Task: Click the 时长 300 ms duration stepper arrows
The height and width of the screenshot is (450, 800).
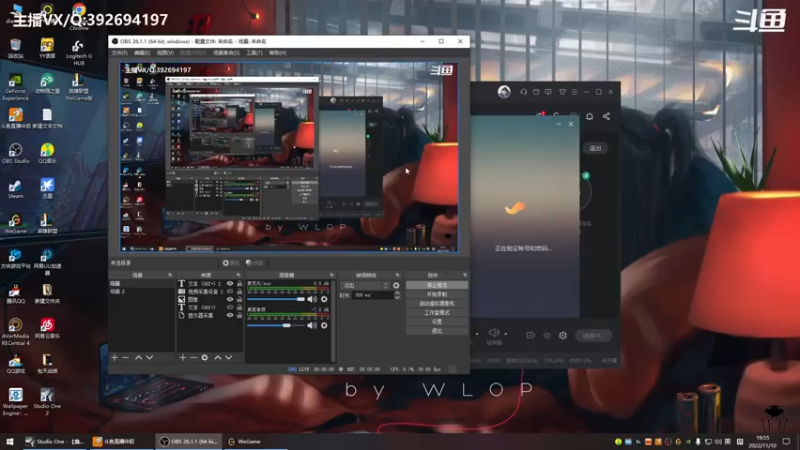Action: (397, 295)
